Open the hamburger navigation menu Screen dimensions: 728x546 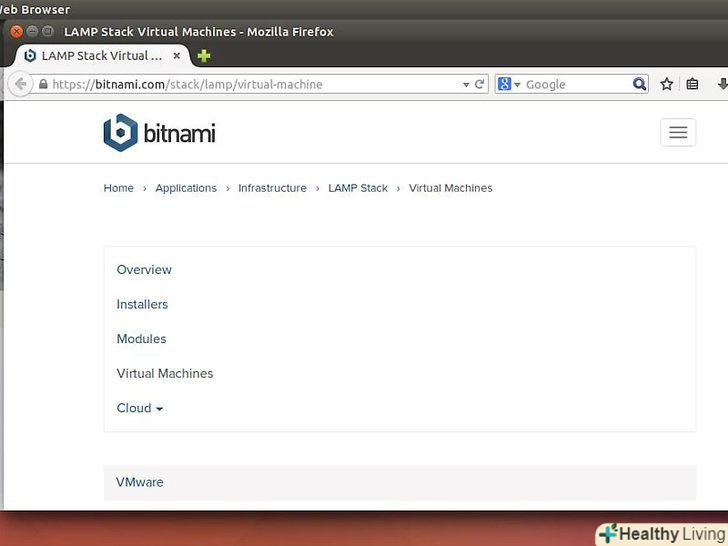[x=678, y=132]
